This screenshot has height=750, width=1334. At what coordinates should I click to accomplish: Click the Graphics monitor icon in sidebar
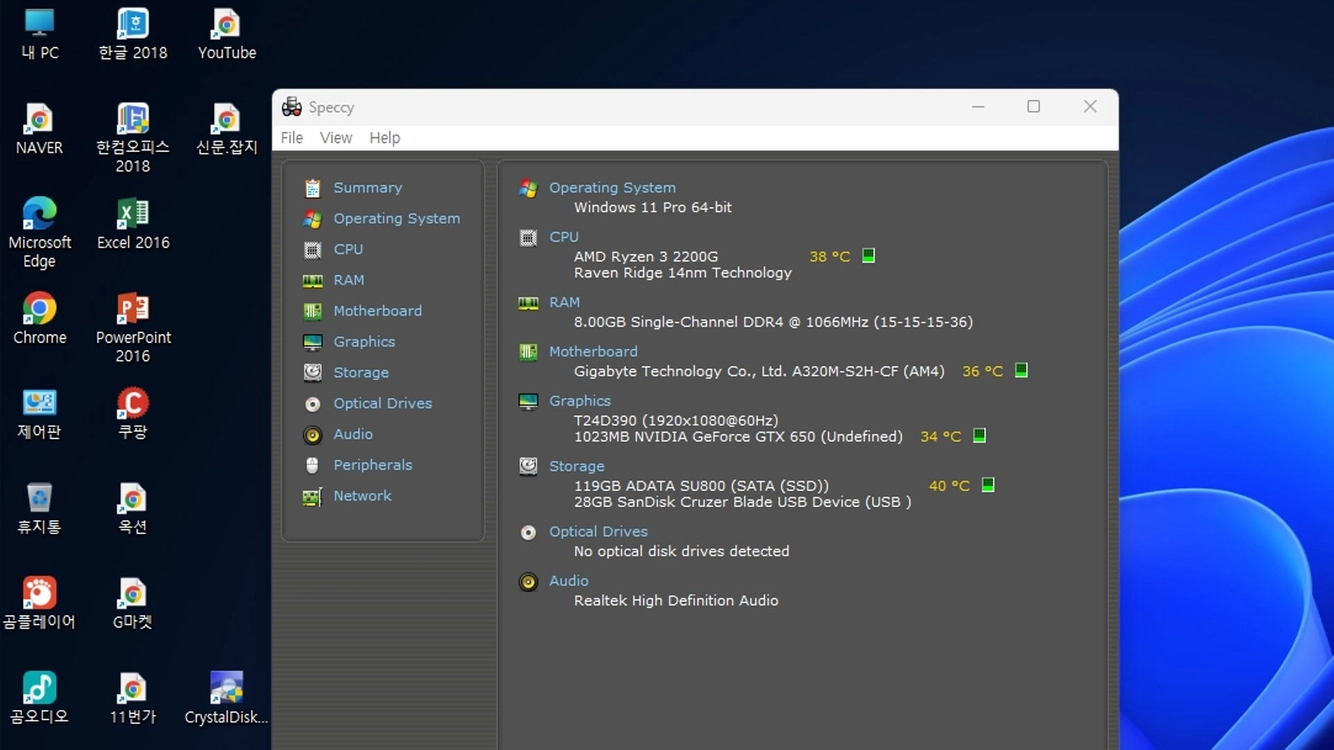tap(313, 342)
